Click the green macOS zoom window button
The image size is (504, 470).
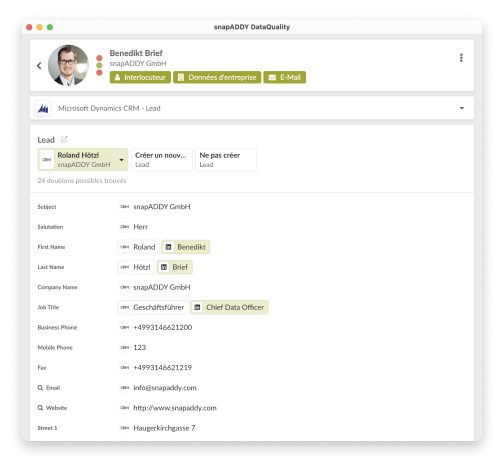50,27
